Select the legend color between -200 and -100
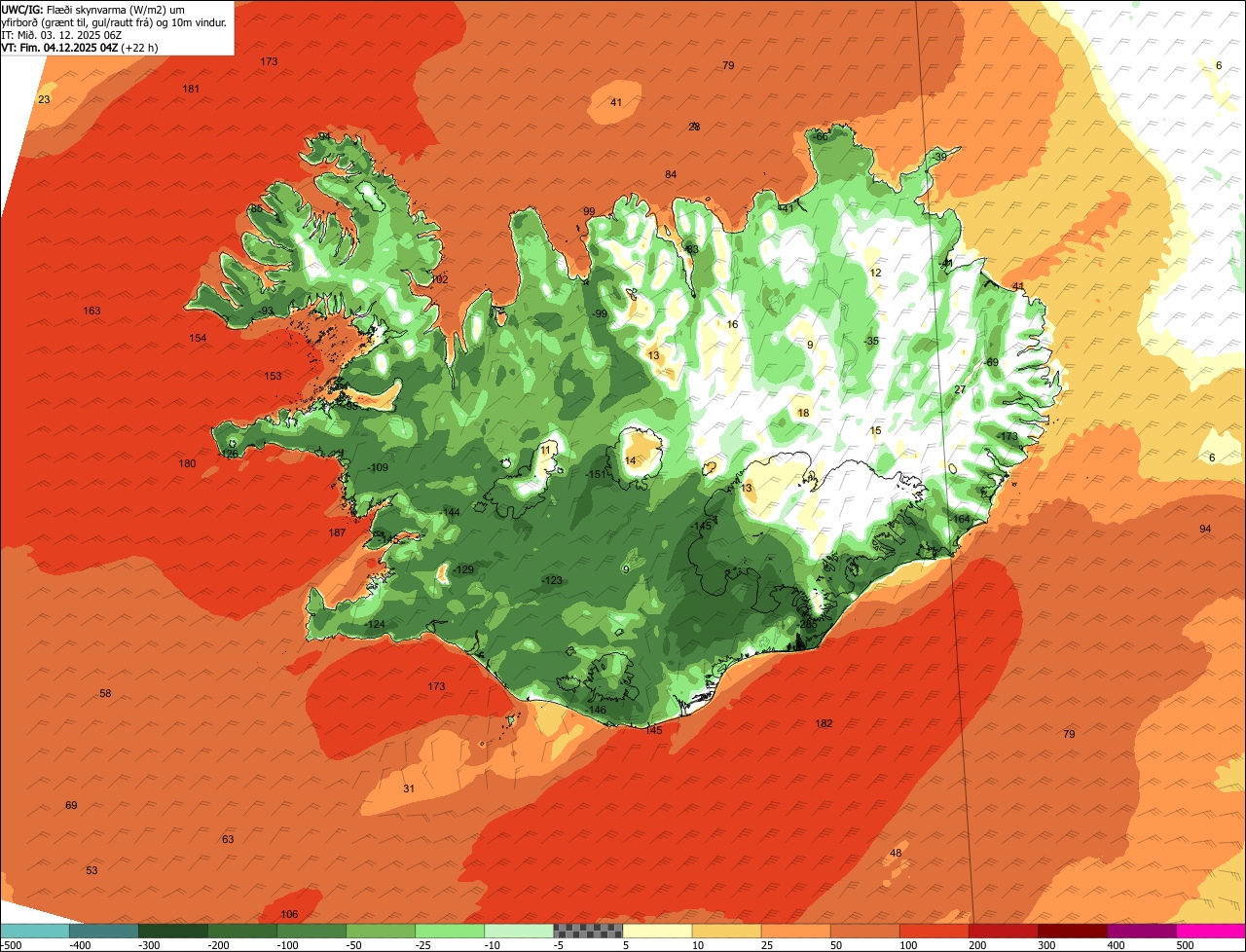Image resolution: width=1246 pixels, height=952 pixels. [241, 931]
